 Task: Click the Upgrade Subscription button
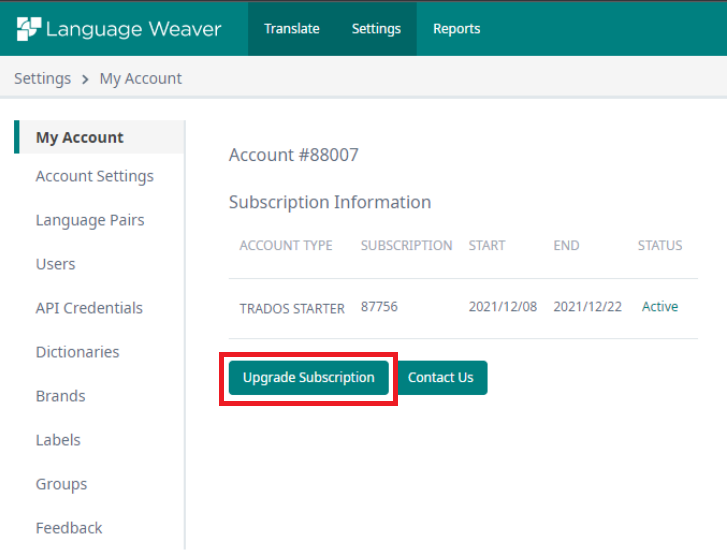click(x=308, y=377)
